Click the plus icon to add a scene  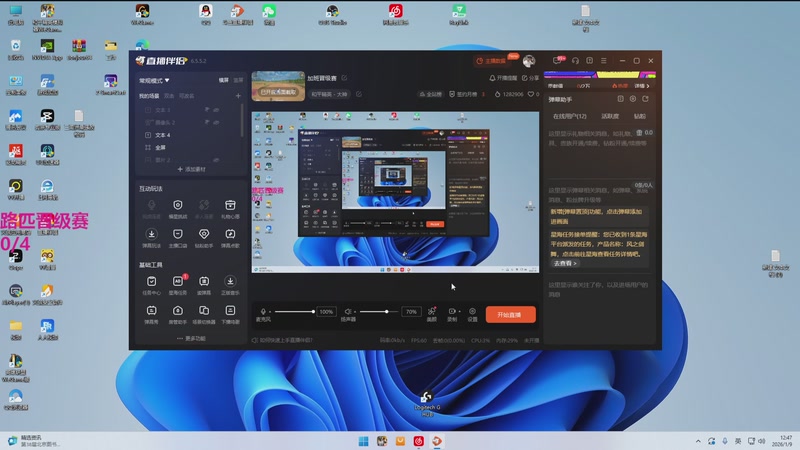coord(238,96)
